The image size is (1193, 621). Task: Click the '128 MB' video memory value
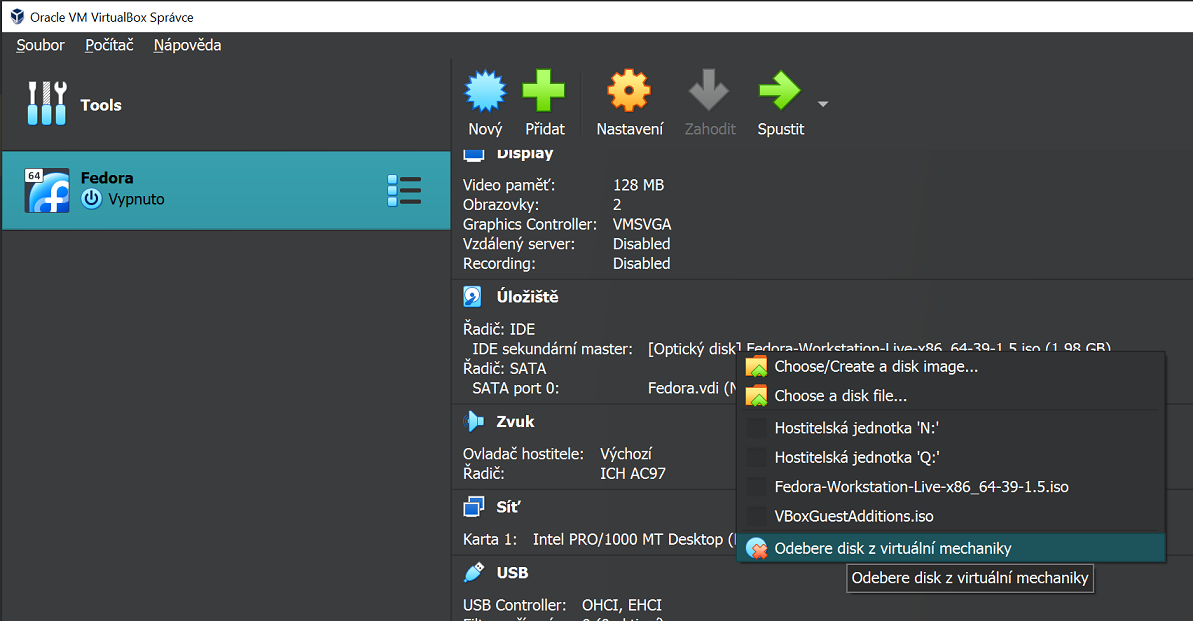[638, 185]
